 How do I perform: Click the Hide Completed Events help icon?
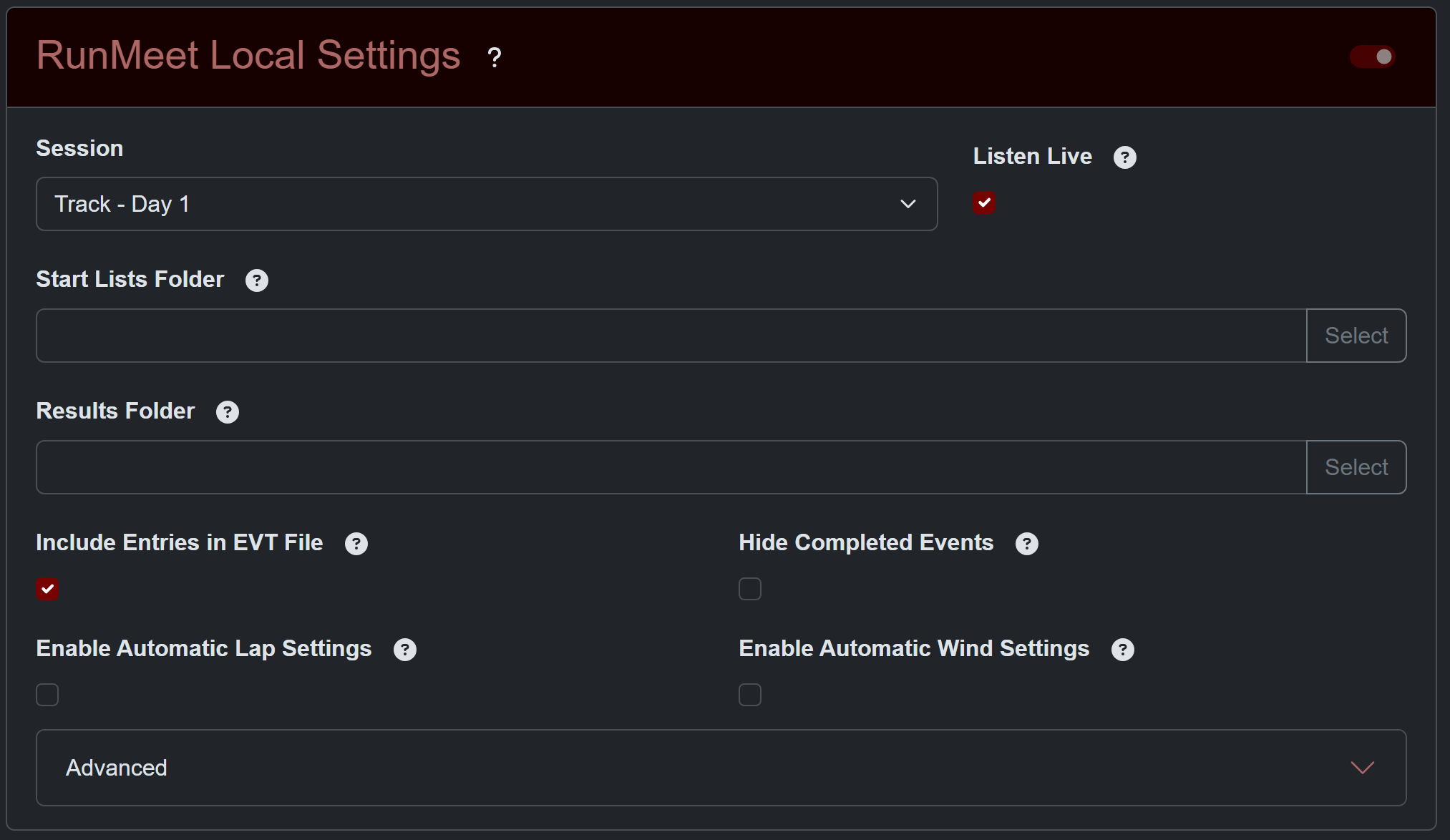click(x=1026, y=544)
